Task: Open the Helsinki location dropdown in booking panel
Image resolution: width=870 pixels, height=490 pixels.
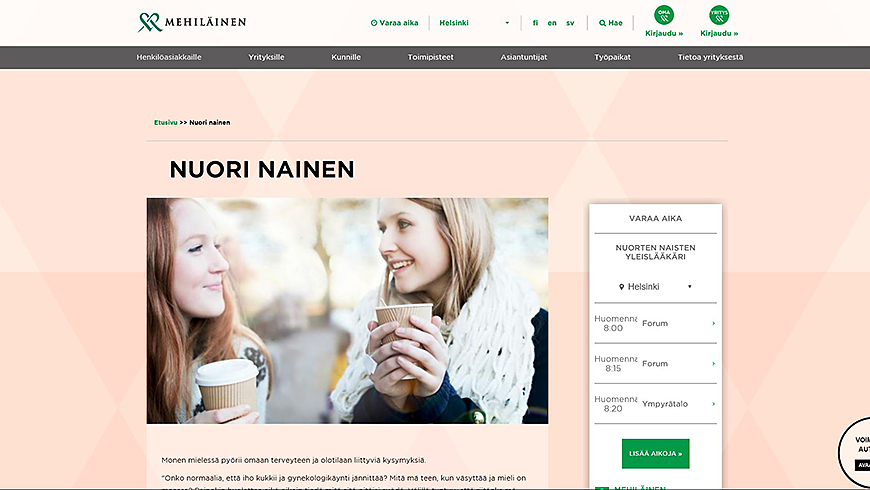Action: tap(655, 287)
